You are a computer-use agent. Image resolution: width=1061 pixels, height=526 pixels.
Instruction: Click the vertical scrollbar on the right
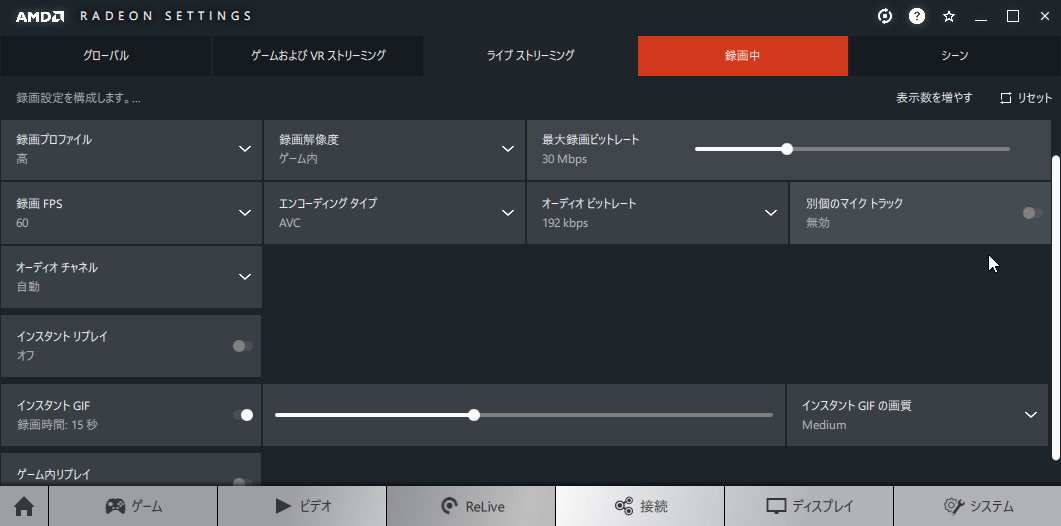pos(1055,308)
